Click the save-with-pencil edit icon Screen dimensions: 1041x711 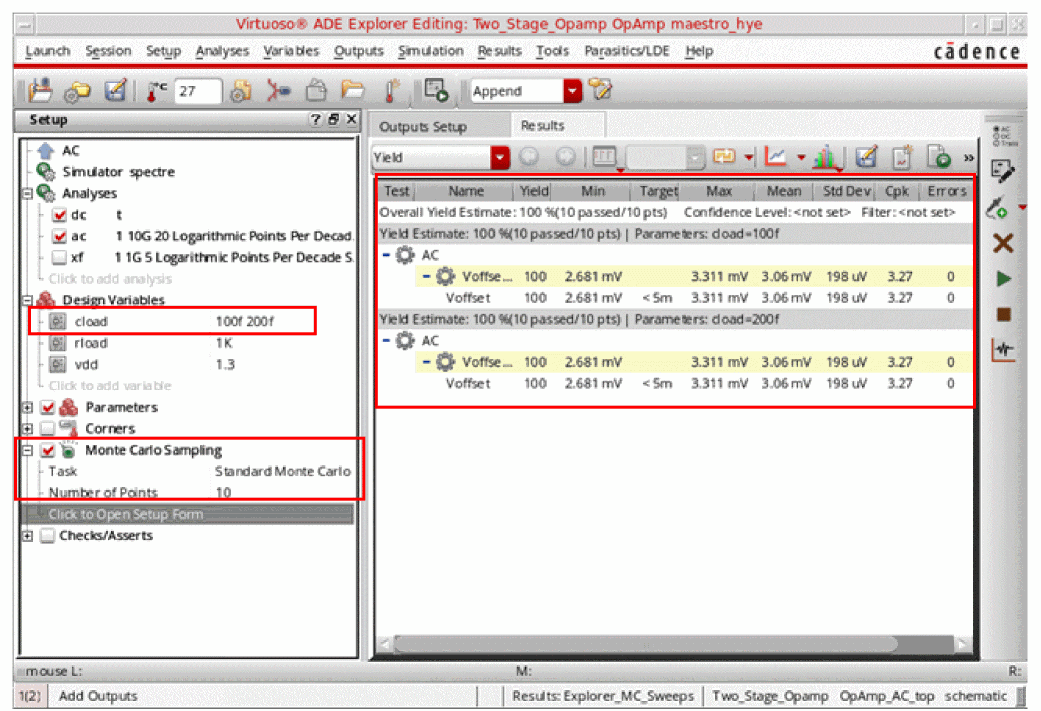(x=115, y=90)
